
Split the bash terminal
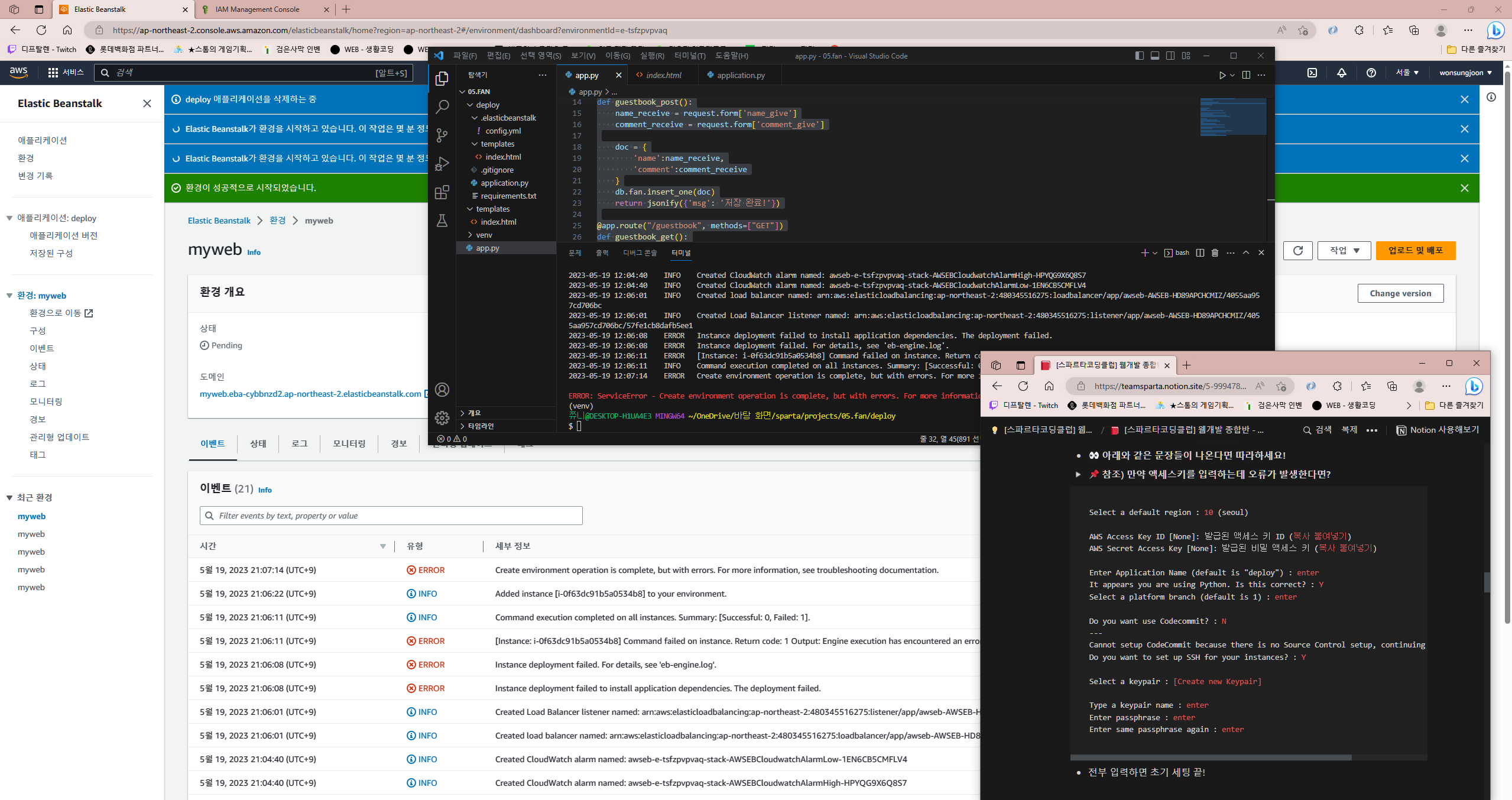pyautogui.click(x=1200, y=252)
